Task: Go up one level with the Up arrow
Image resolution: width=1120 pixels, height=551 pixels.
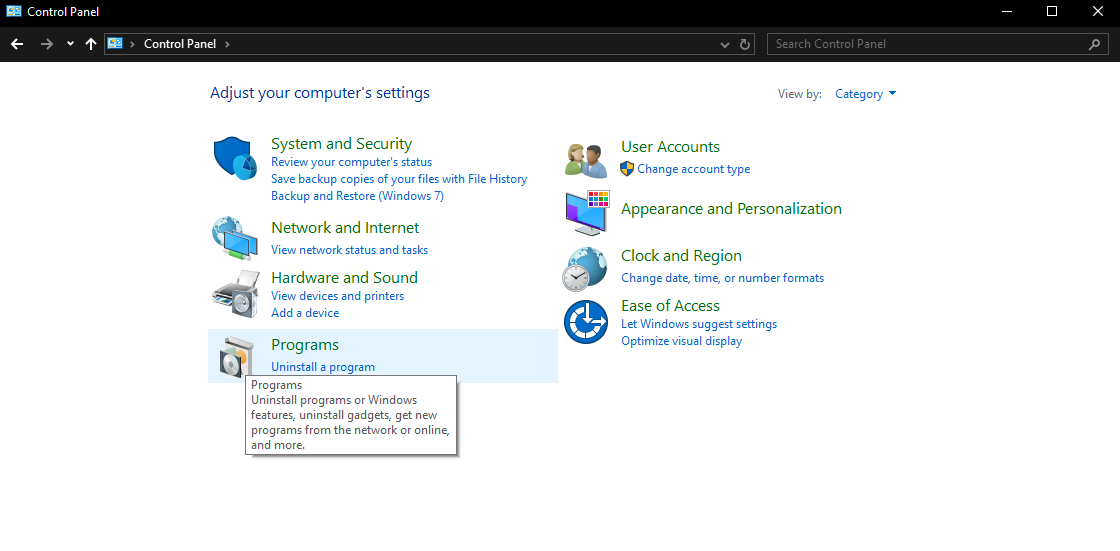Action: (91, 44)
